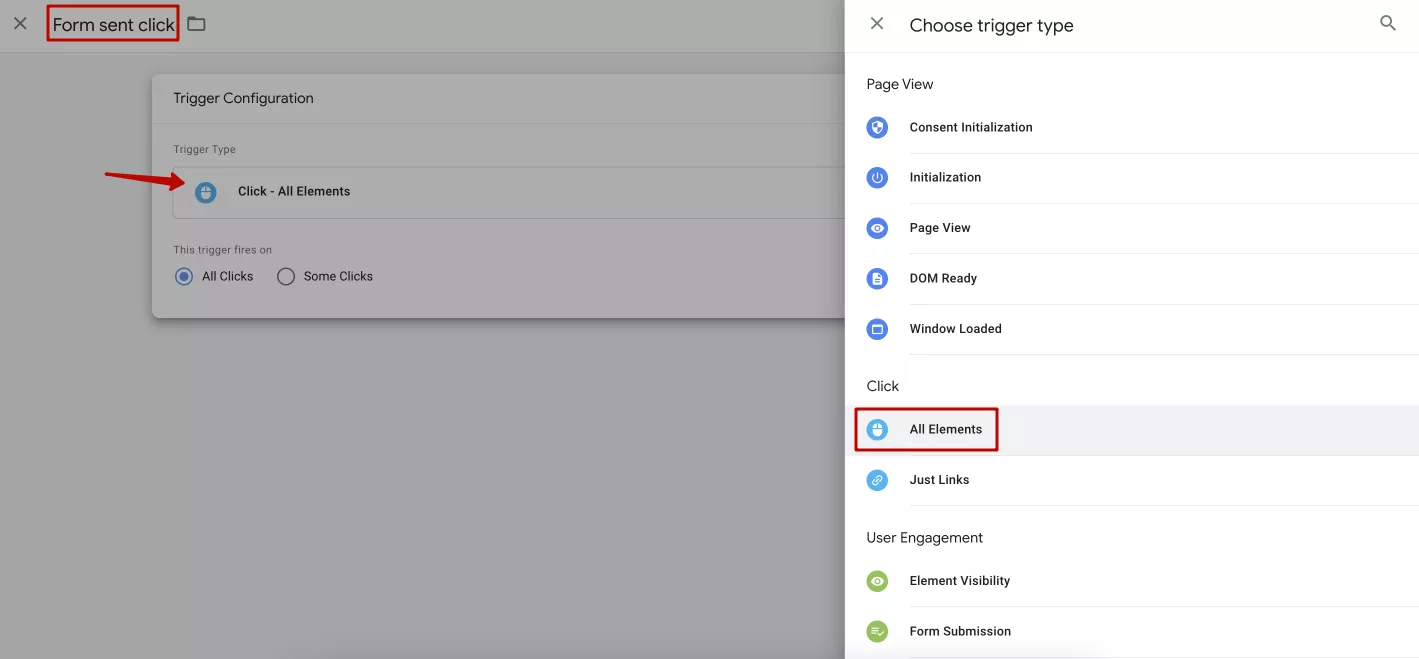The width and height of the screenshot is (1419, 659).
Task: Choose All Elements click trigger
Action: tap(1132, 429)
